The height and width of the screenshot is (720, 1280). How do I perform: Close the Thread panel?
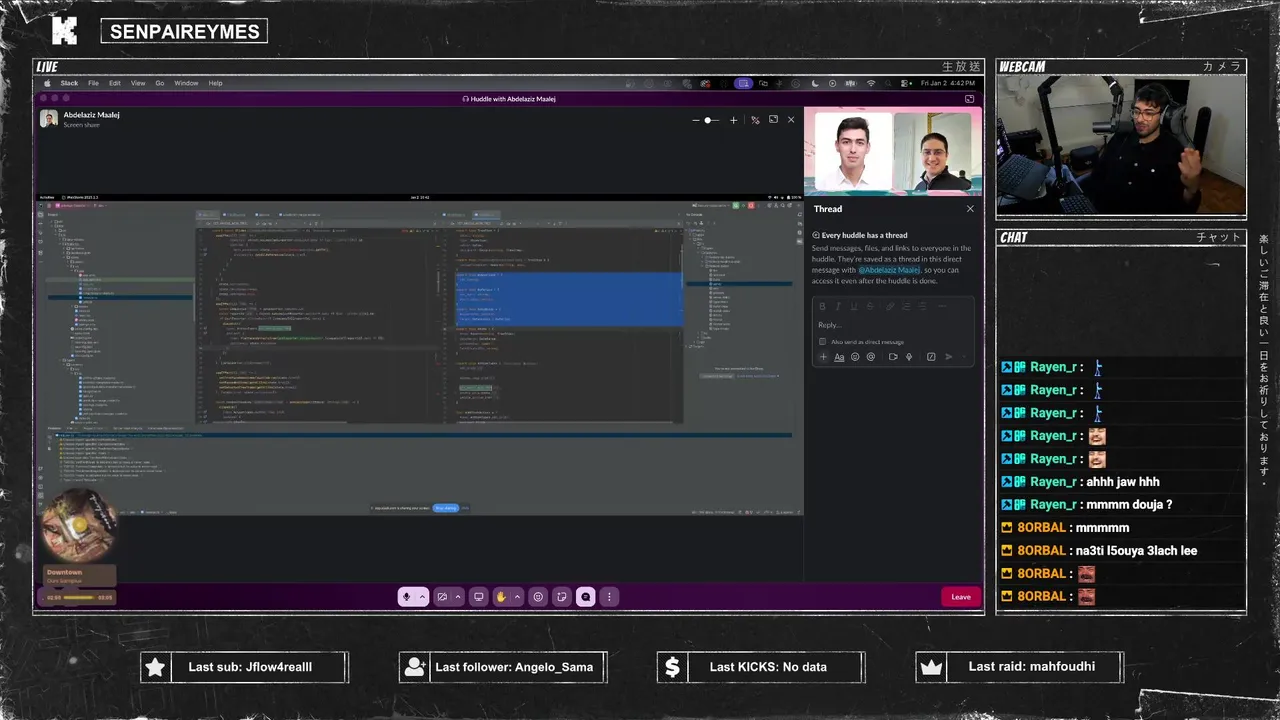pos(970,209)
